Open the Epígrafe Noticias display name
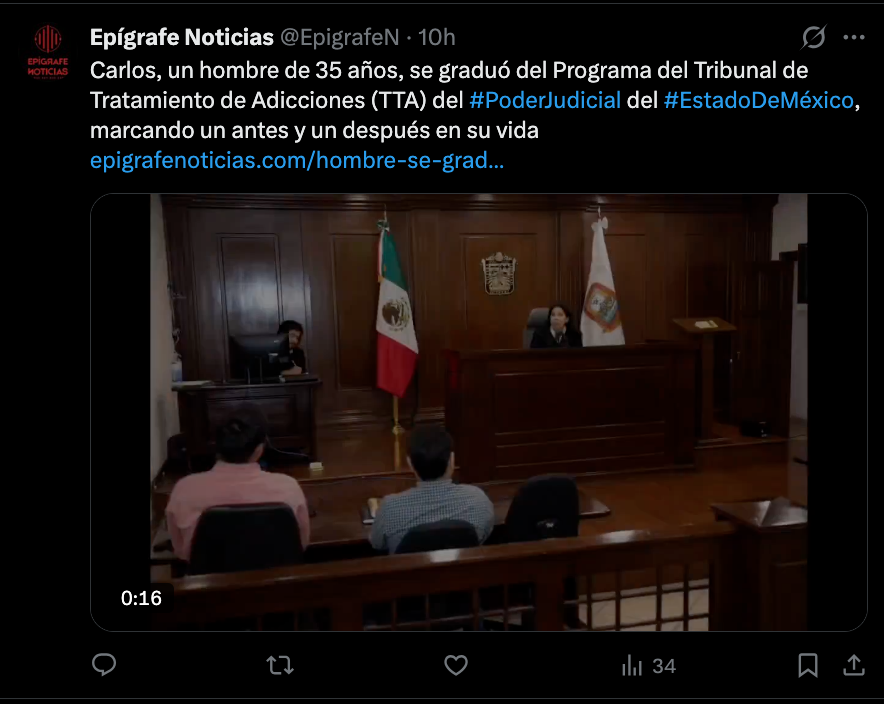 (x=182, y=37)
